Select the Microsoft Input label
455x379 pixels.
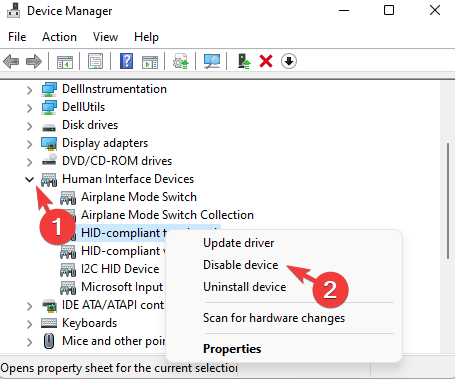coord(122,287)
